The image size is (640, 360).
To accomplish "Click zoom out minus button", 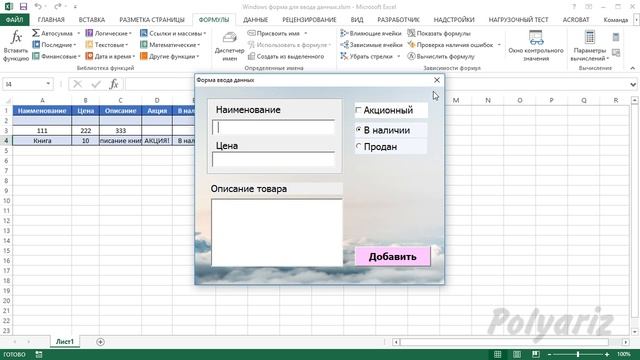I will coord(549,354).
